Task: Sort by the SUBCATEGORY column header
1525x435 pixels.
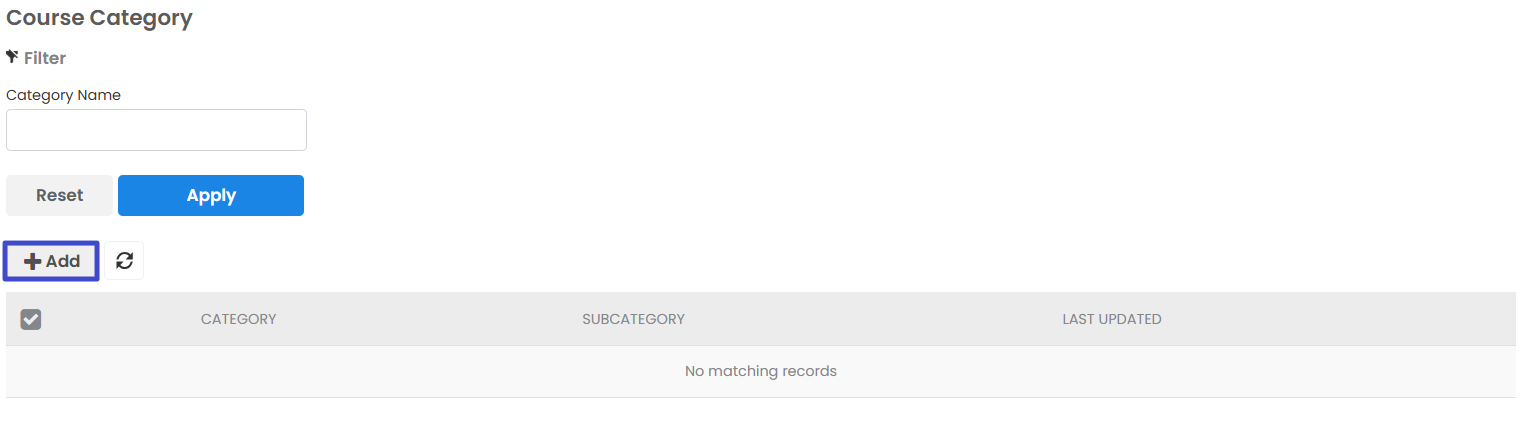Action: coord(633,319)
